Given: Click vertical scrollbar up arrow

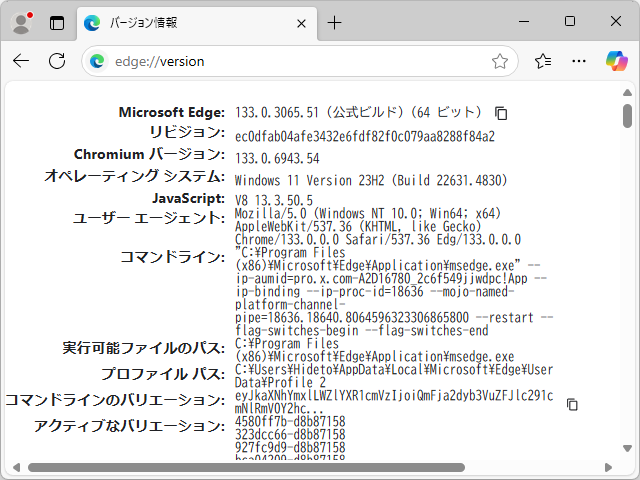Looking at the screenshot, I should 627,93.
